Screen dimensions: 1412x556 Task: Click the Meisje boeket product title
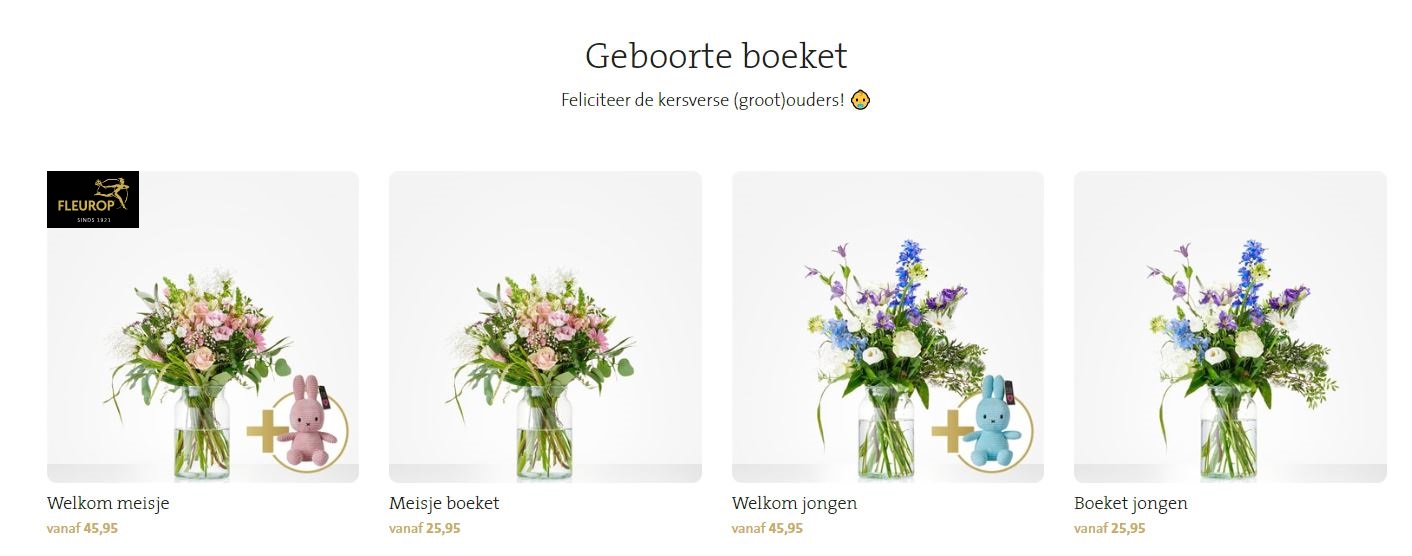(x=444, y=503)
